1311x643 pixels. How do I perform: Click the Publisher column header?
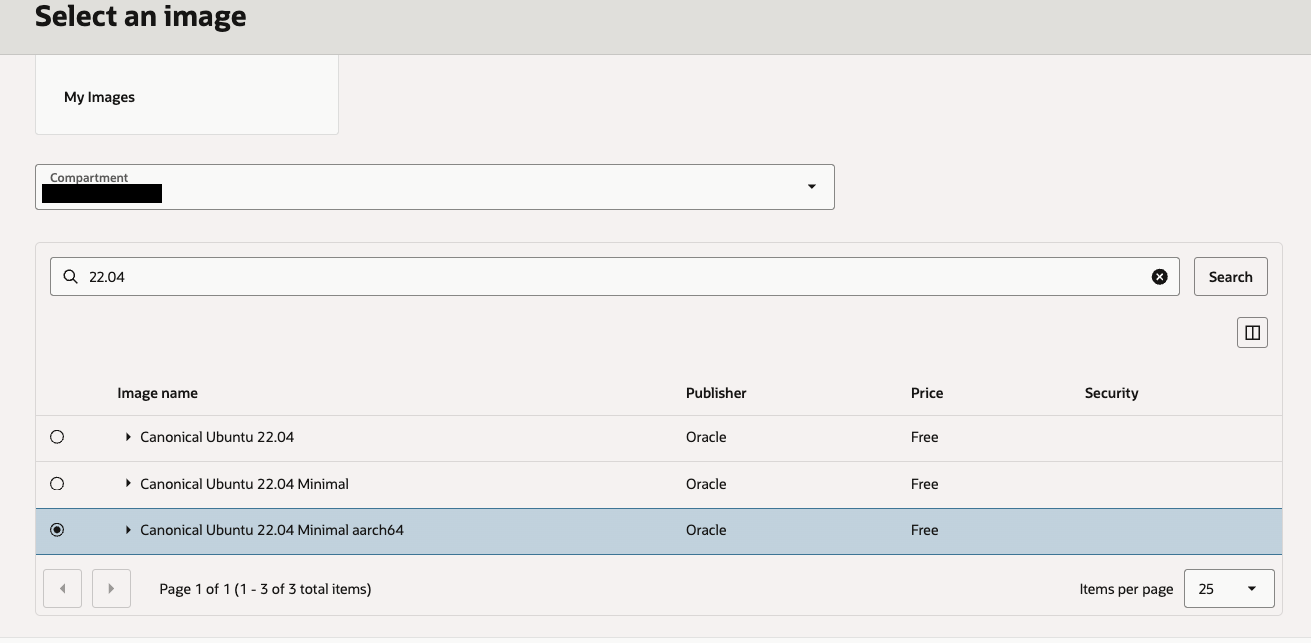(716, 393)
